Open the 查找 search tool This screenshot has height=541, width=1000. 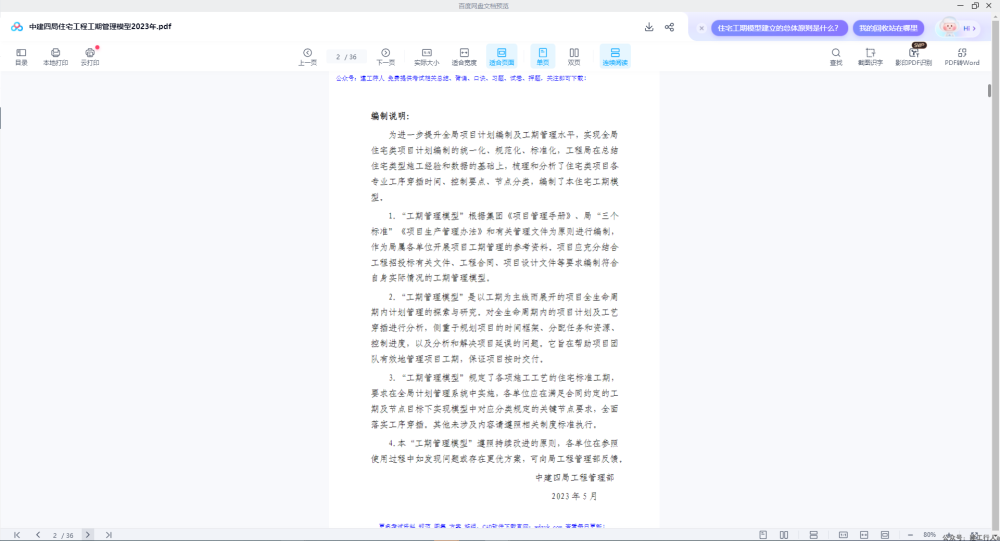[x=836, y=56]
